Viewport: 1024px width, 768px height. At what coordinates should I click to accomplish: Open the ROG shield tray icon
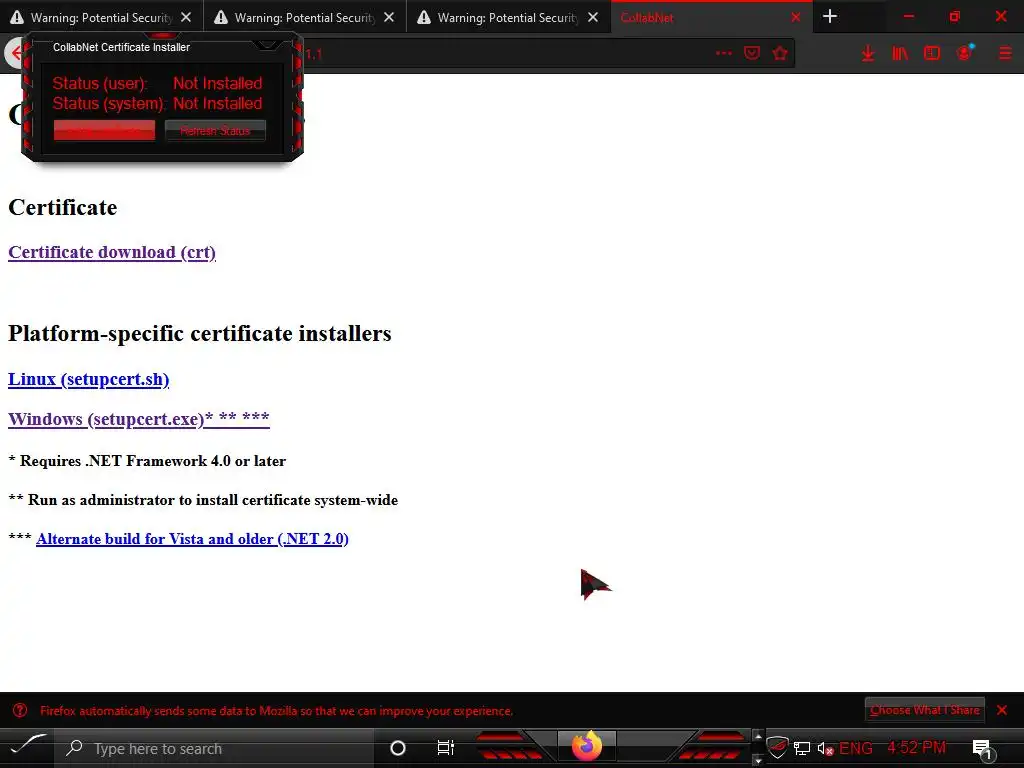777,748
